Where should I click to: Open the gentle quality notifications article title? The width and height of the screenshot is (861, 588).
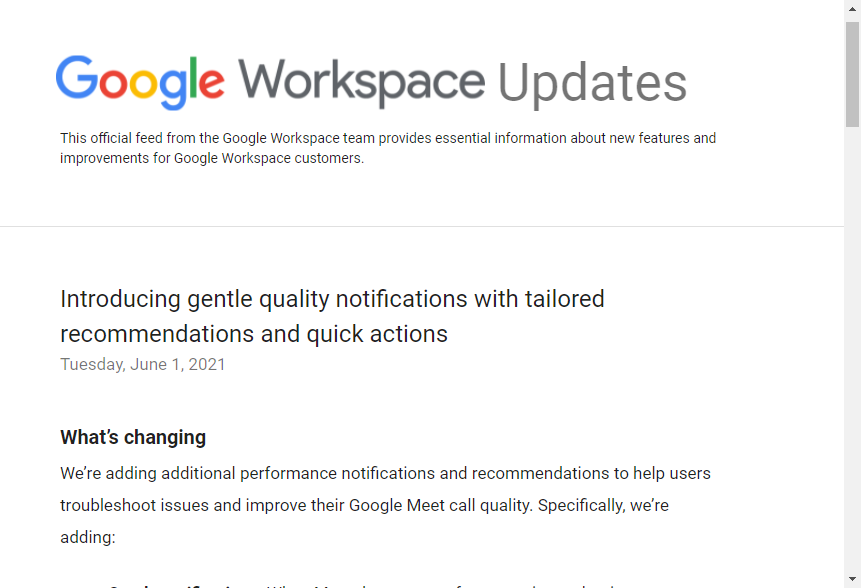coord(332,299)
